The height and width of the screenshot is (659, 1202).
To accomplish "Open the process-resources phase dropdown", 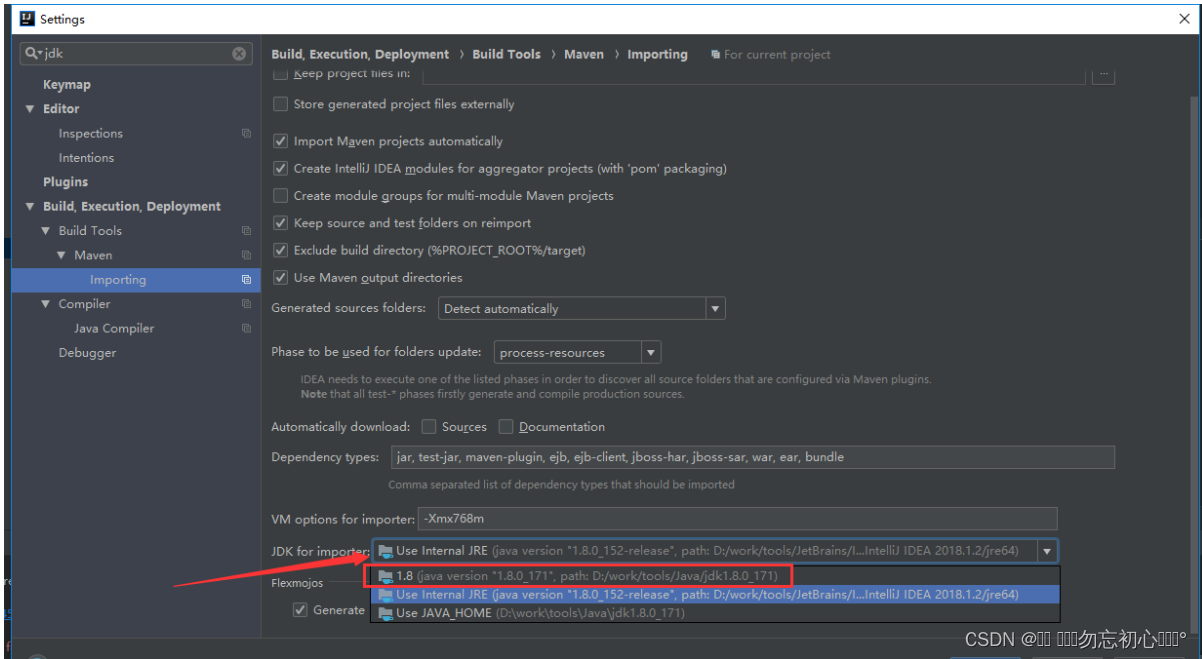I will click(x=651, y=352).
